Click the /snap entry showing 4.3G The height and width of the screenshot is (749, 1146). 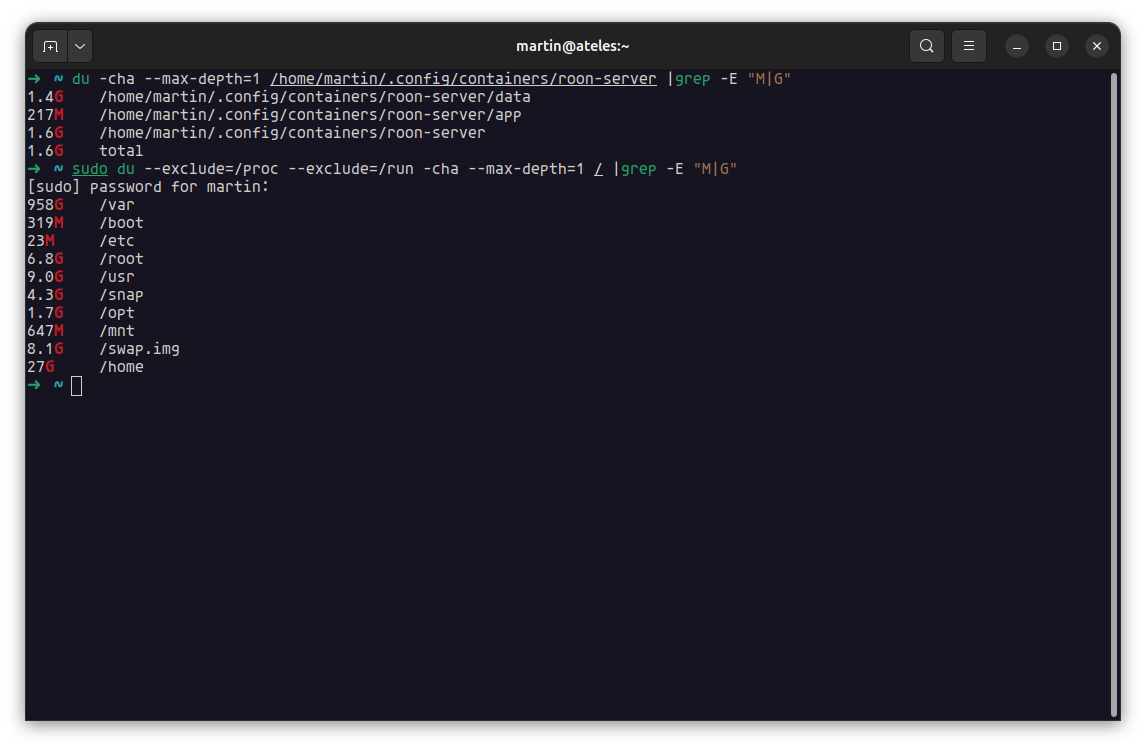pyautogui.click(x=121, y=295)
